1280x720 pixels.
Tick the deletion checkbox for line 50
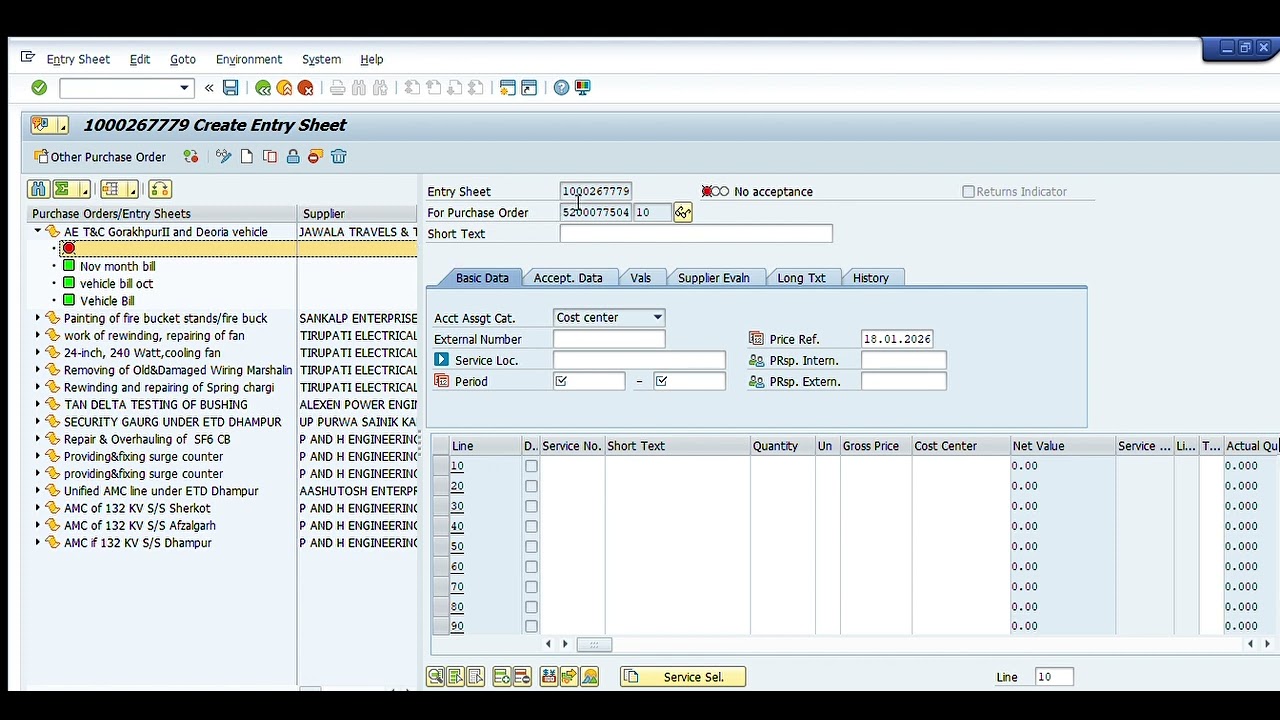tap(531, 546)
